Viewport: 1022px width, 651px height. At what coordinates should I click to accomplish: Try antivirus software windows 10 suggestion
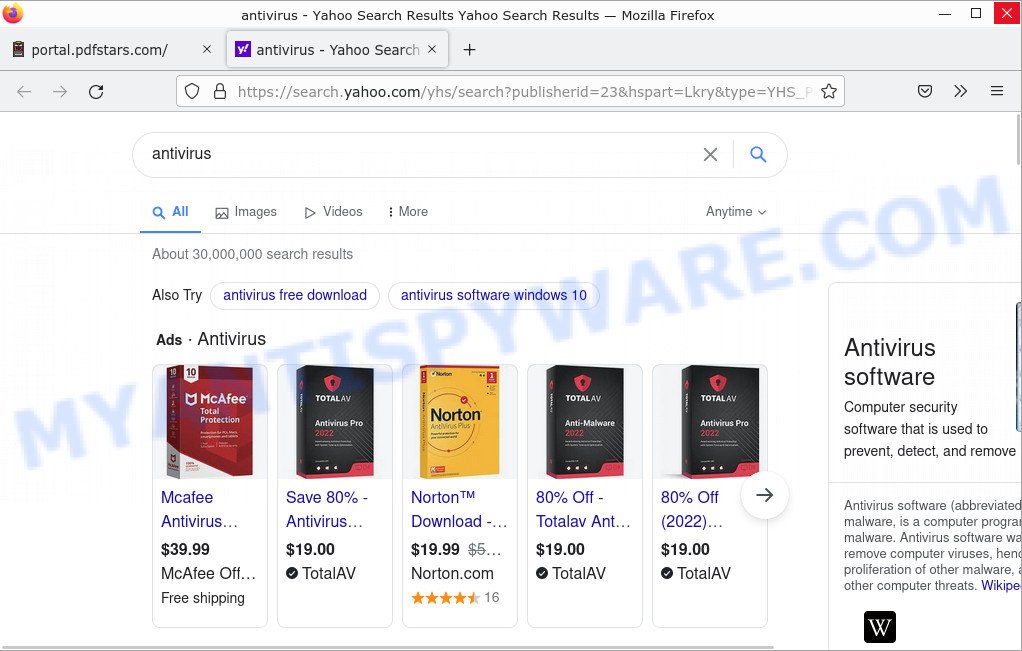click(493, 295)
